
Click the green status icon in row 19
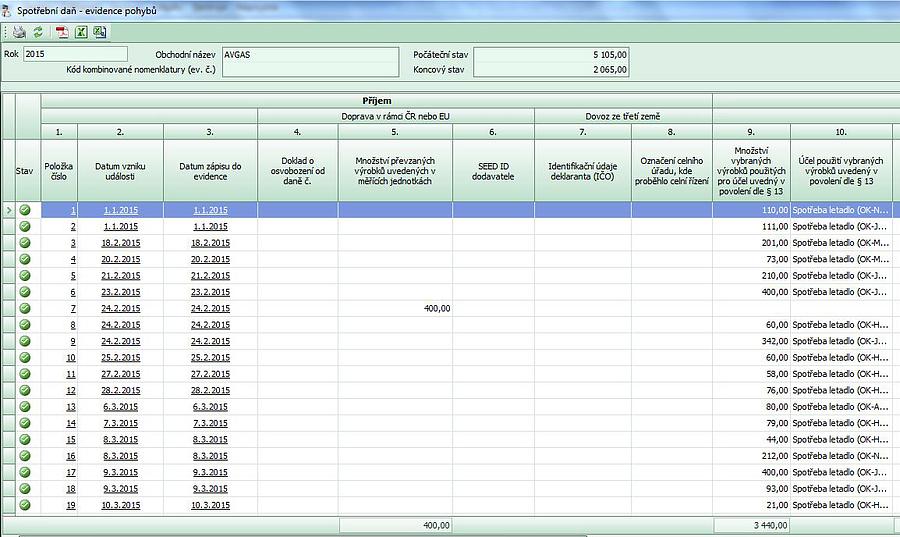tap(25, 505)
